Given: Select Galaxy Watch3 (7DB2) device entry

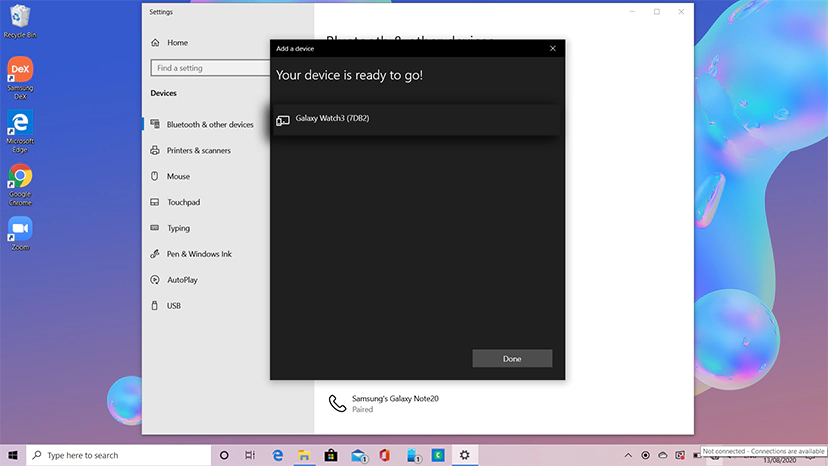Looking at the screenshot, I should tap(416, 119).
